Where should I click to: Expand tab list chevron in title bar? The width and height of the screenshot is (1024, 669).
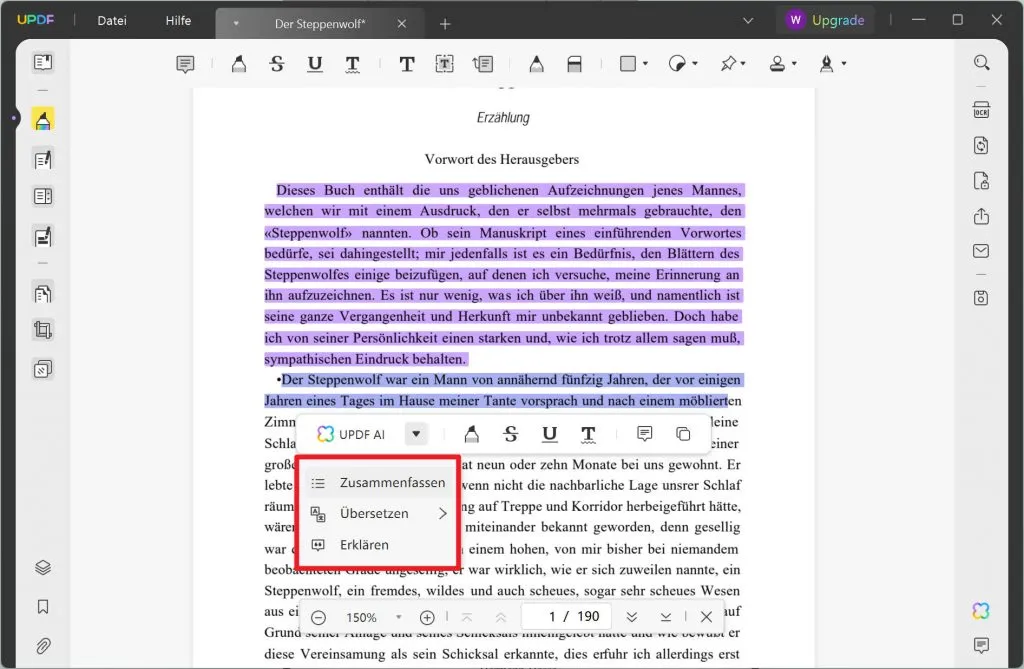[x=748, y=21]
